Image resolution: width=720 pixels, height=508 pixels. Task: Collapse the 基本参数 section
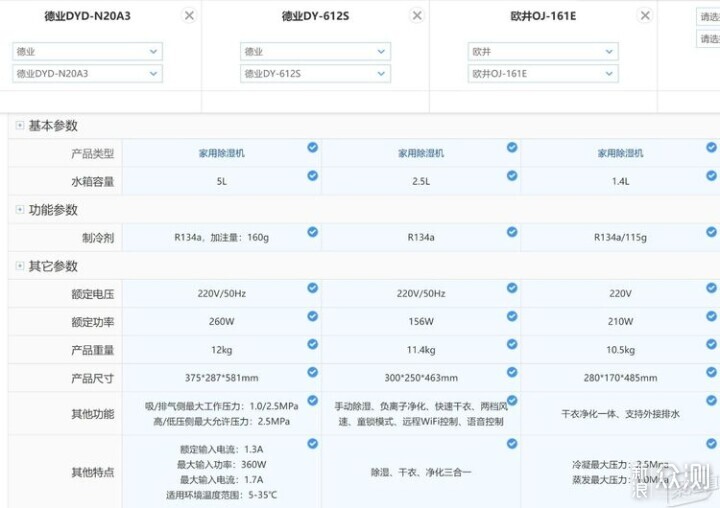pyautogui.click(x=20, y=125)
